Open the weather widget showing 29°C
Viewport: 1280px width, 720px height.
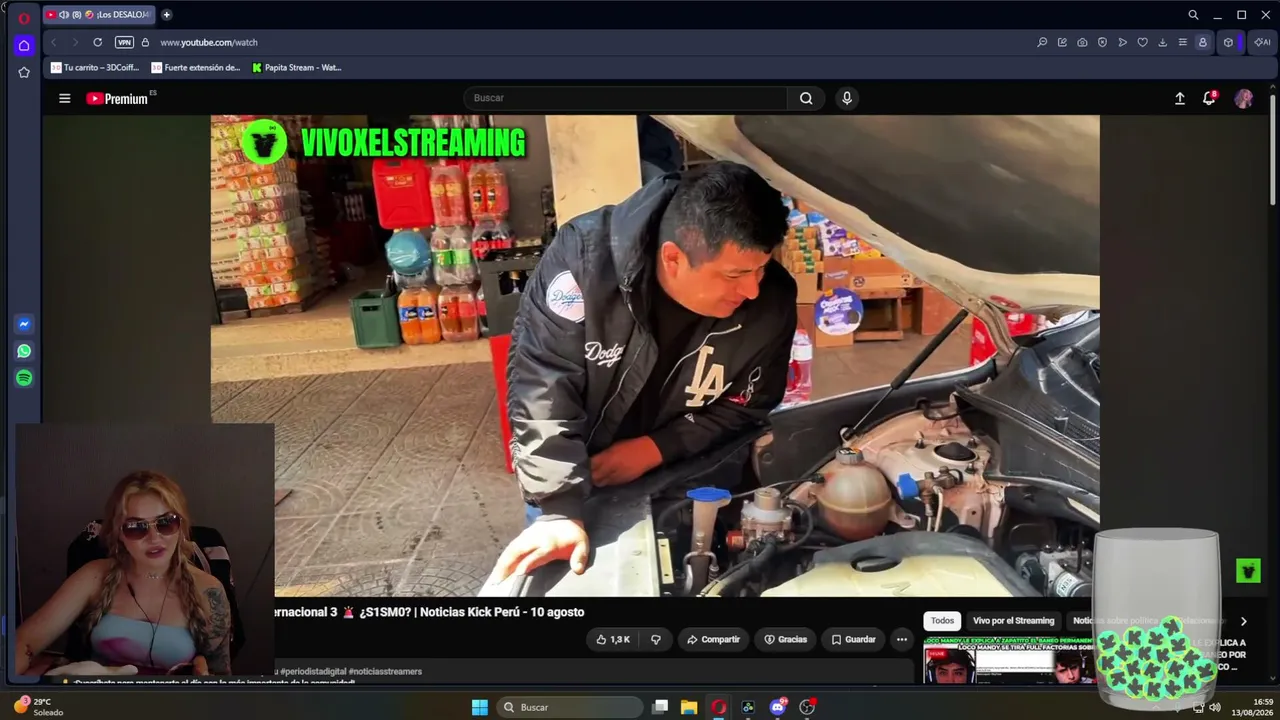point(38,707)
